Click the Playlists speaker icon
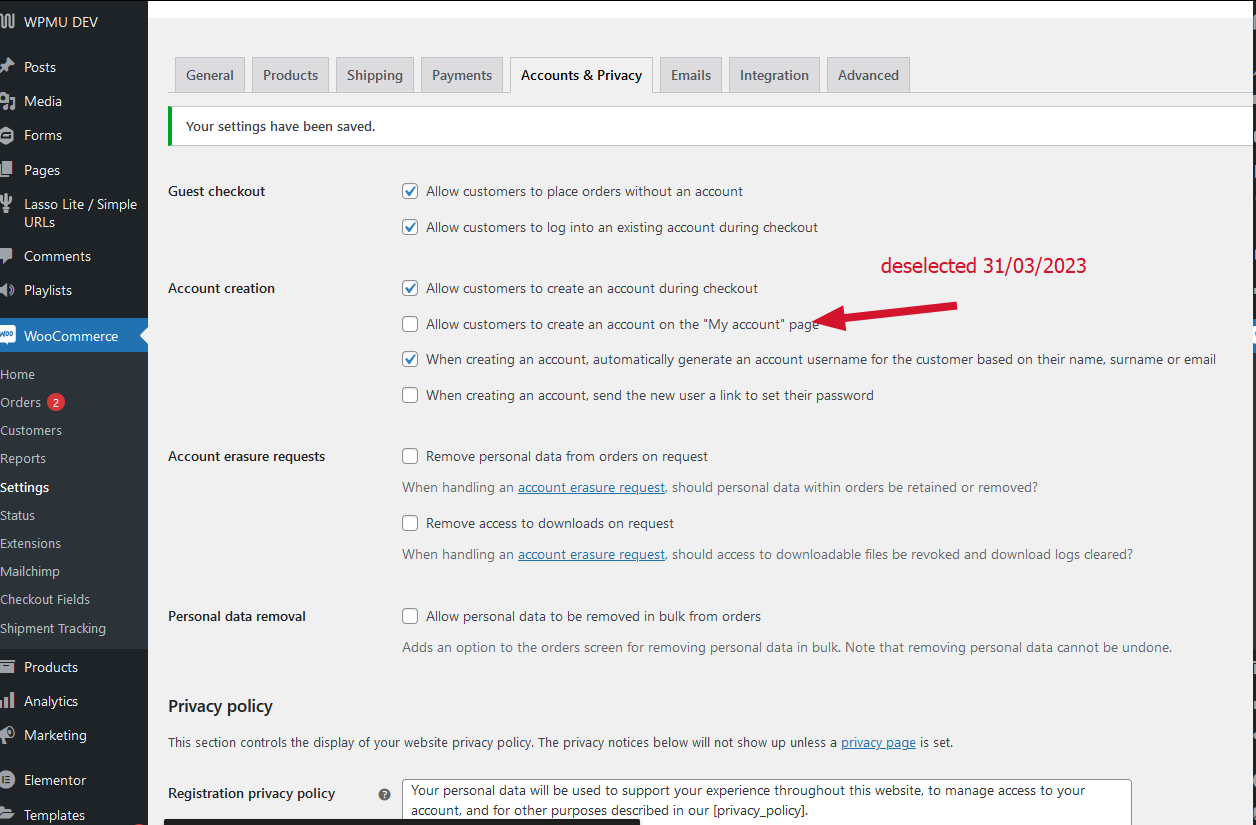 pos(8,290)
